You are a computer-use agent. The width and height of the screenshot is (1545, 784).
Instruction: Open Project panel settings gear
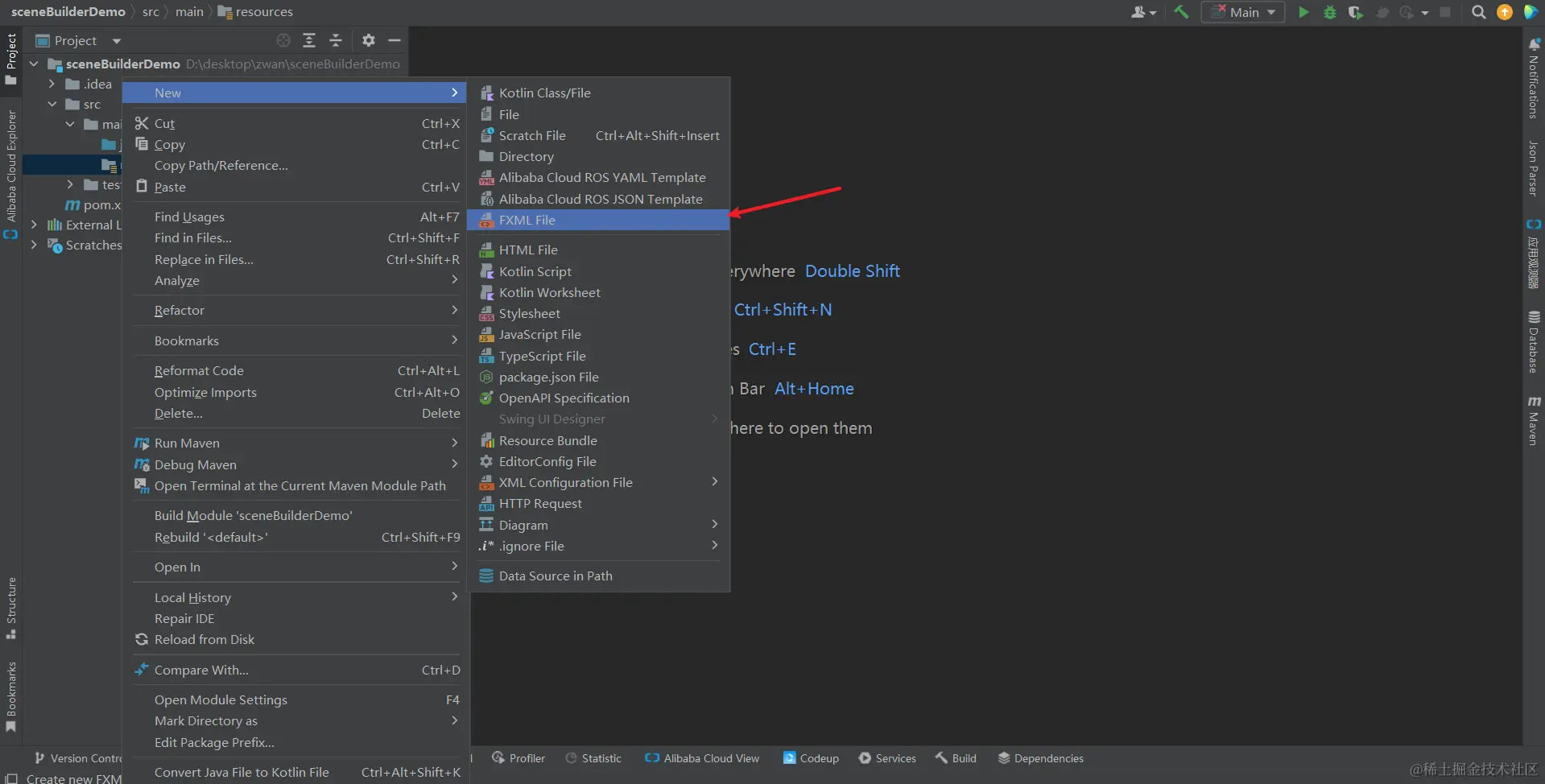[369, 40]
